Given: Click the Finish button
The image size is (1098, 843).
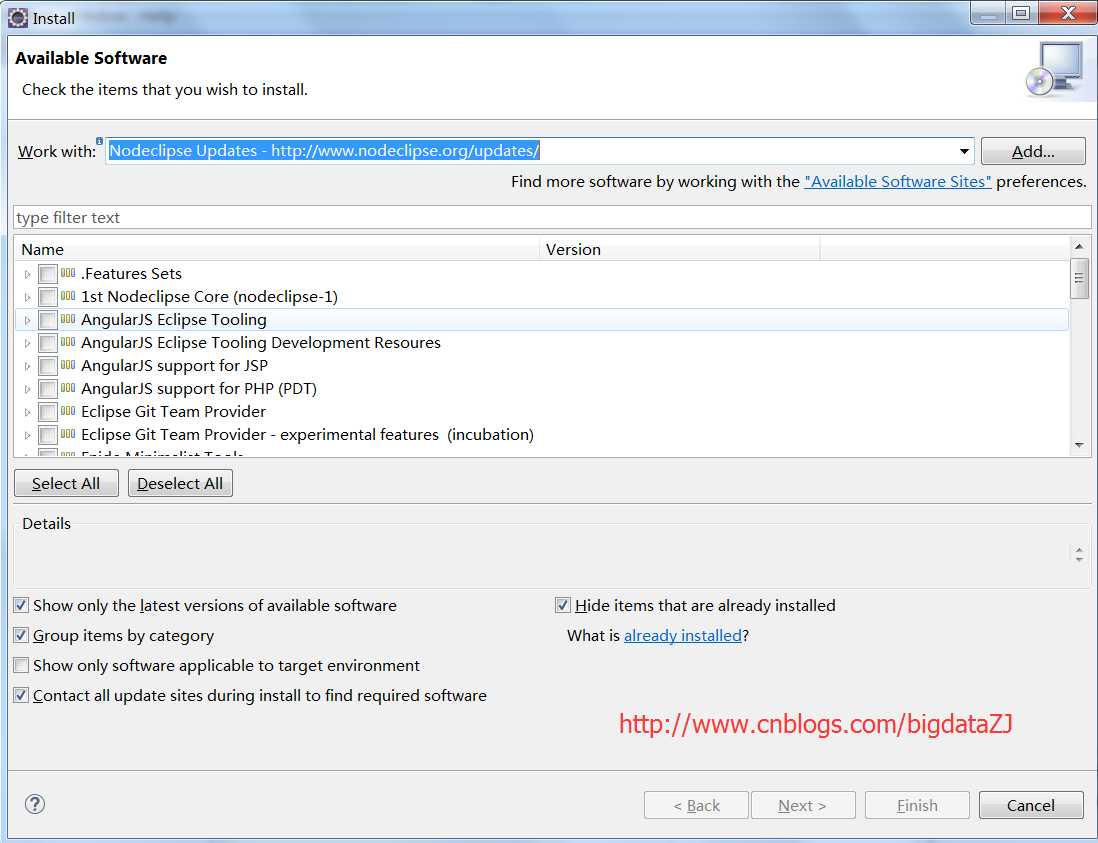Looking at the screenshot, I should [x=917, y=805].
